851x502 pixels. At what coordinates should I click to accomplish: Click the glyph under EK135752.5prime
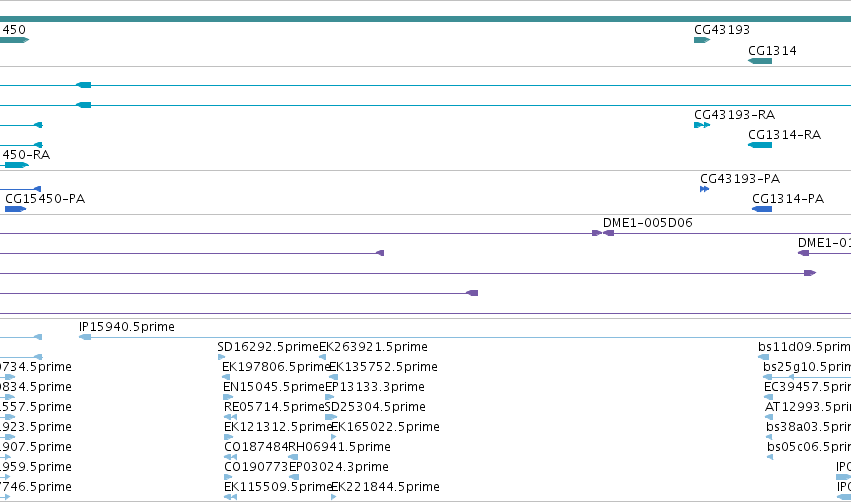point(333,377)
